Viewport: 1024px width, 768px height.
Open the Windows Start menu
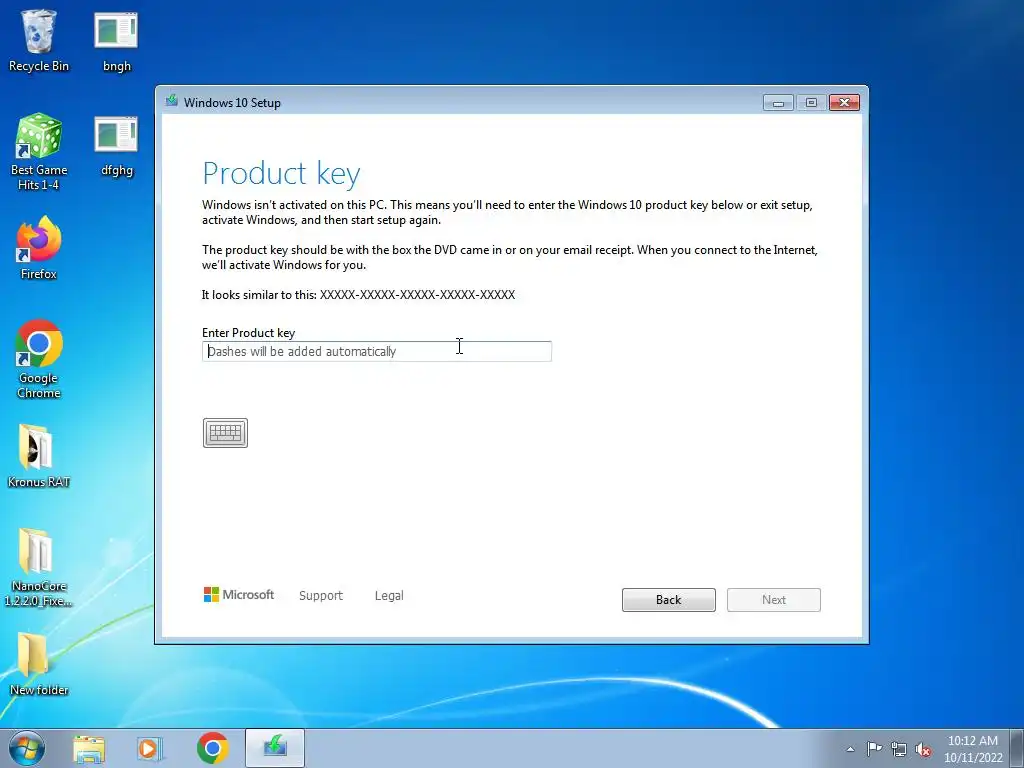click(x=27, y=748)
